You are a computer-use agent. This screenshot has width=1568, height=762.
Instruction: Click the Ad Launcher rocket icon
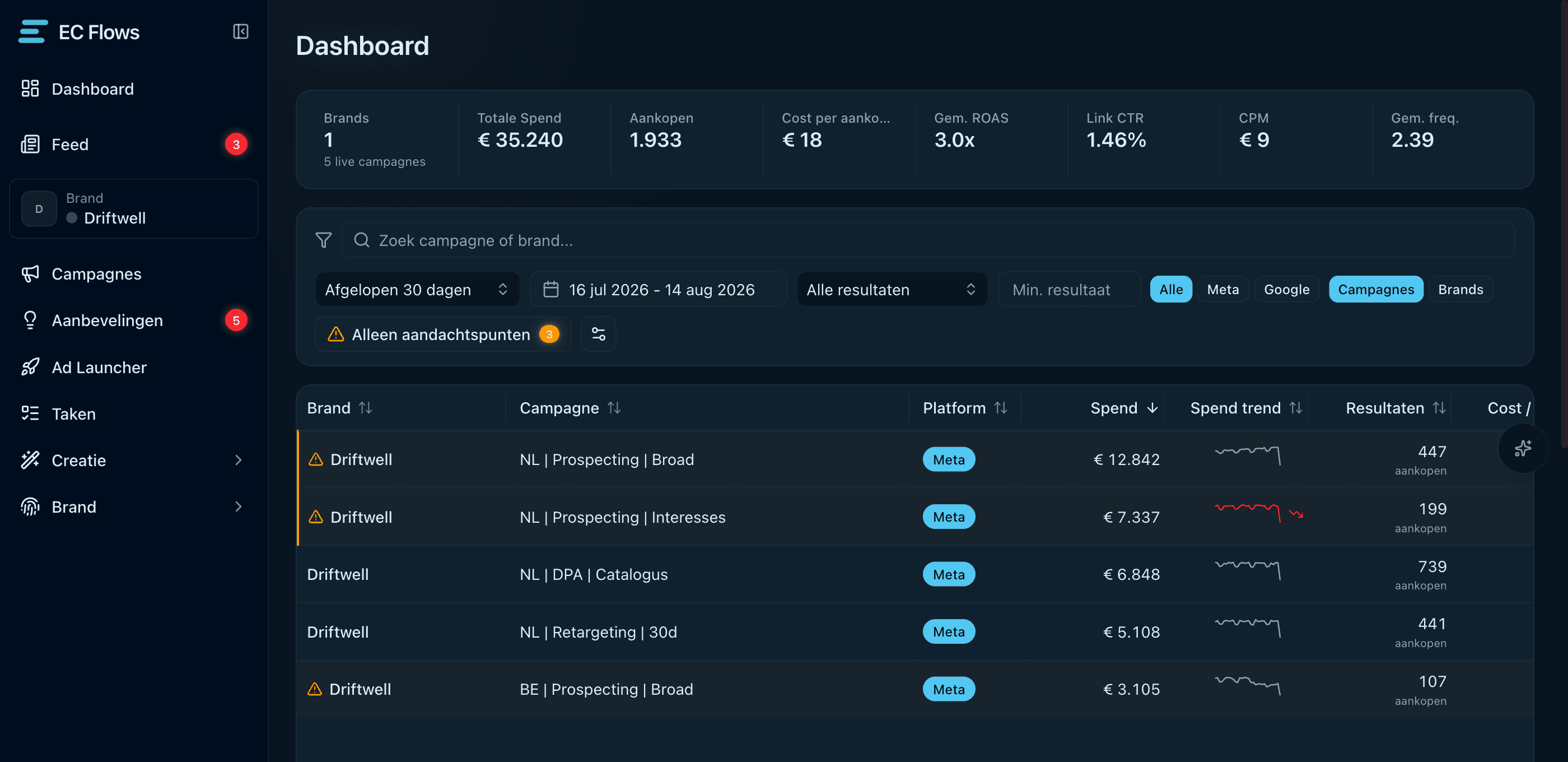(30, 368)
